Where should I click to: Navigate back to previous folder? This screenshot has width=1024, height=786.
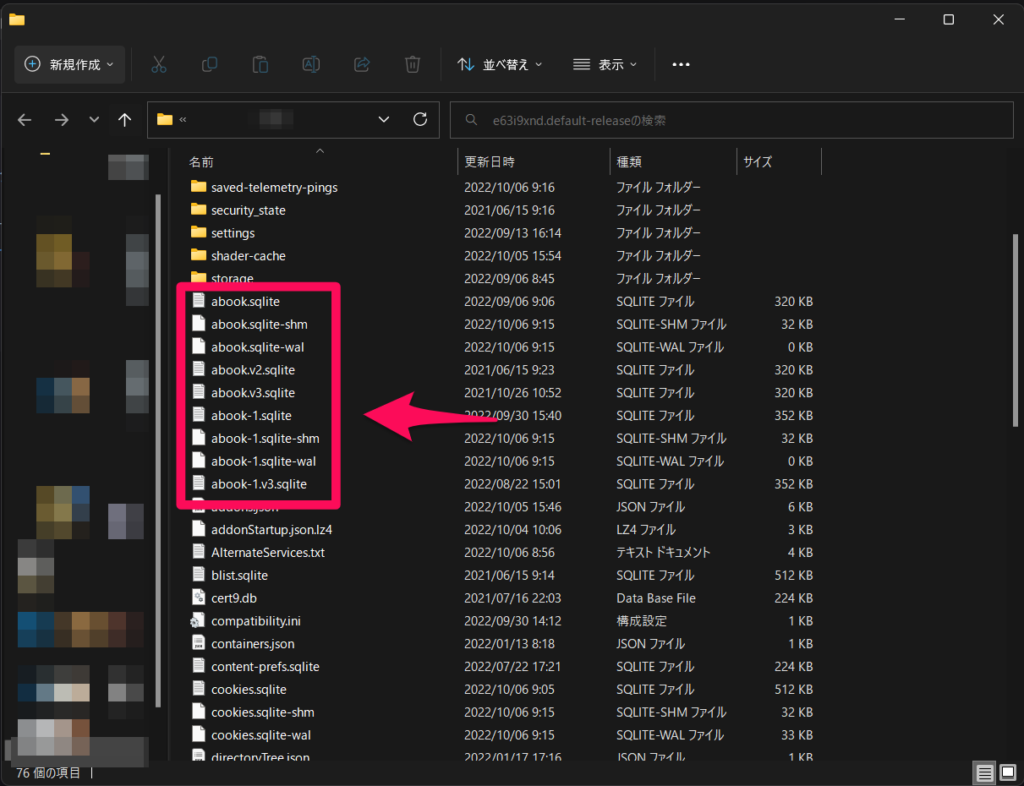tap(25, 119)
